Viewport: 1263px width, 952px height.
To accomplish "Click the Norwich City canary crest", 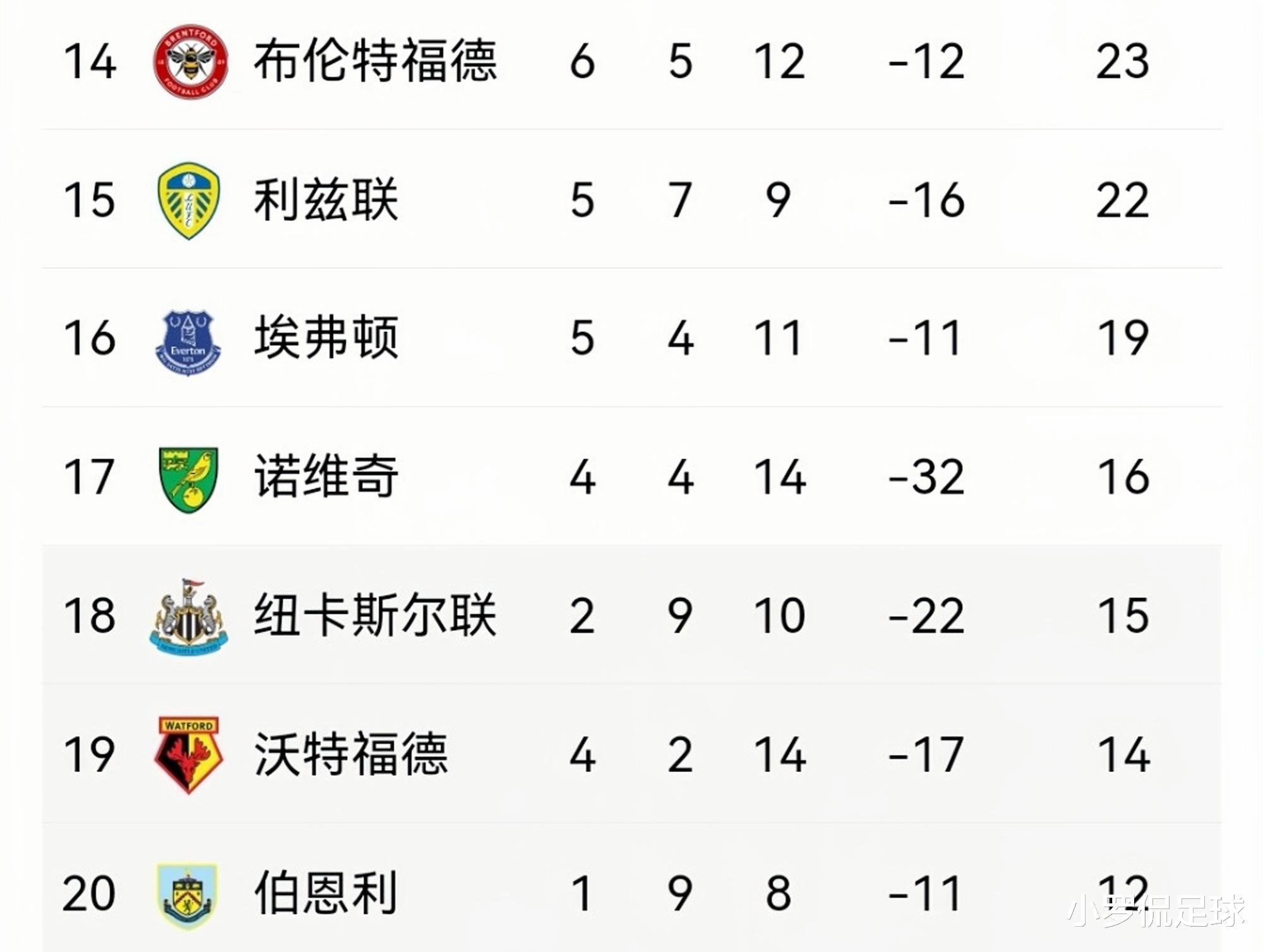I will (188, 479).
